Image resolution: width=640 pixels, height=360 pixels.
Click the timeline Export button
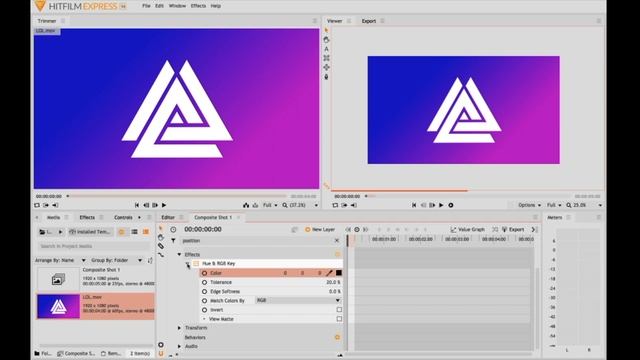point(513,230)
